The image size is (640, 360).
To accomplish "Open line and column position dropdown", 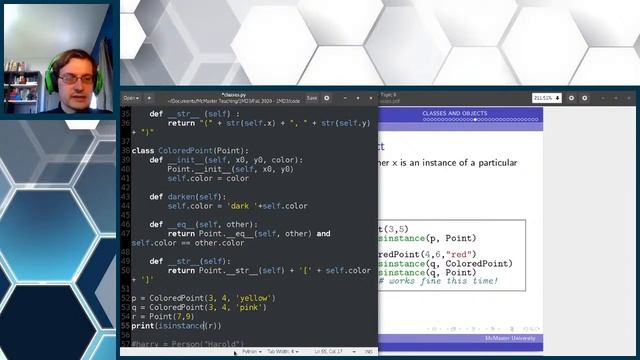I will point(335,351).
